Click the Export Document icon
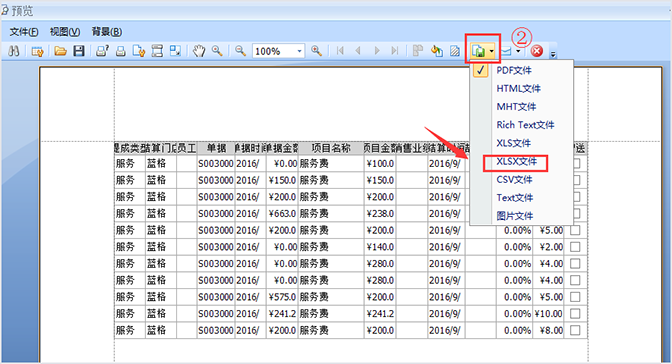The width and height of the screenshot is (672, 364). 478,51
